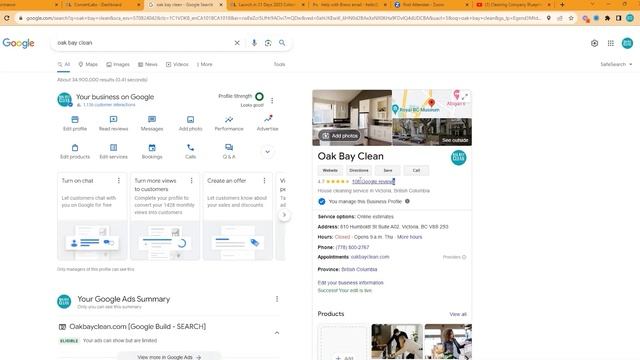Open oakbayclean.com appointments link
The image size is (640, 360).
370,257
